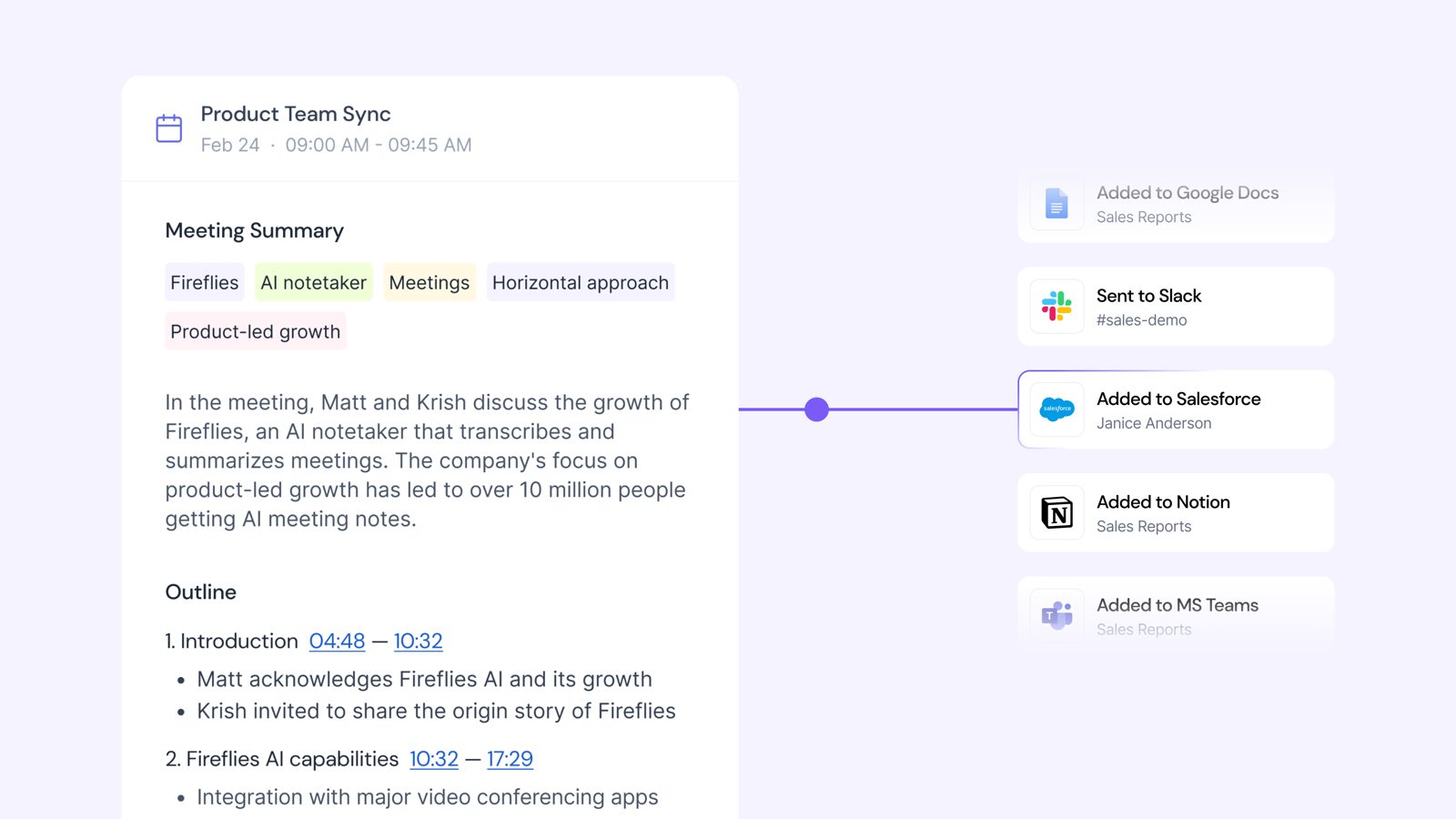Select the Product-led growth tag
The image size is (1456, 819).
point(256,331)
